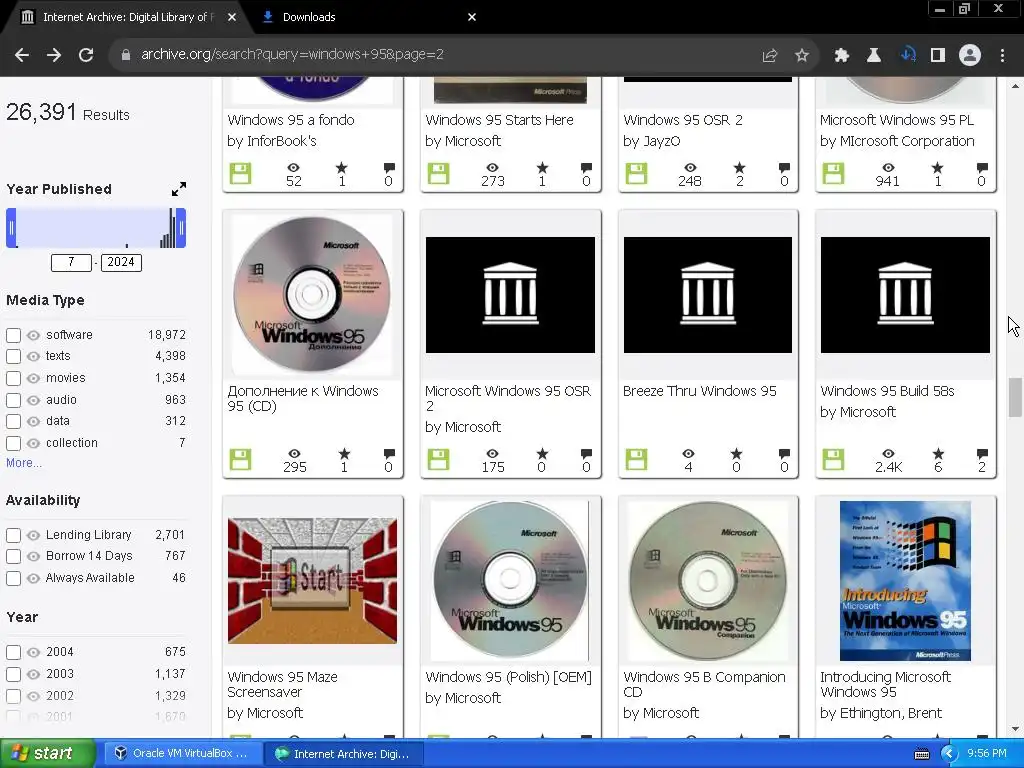Check the texts media type filter

click(x=13, y=357)
